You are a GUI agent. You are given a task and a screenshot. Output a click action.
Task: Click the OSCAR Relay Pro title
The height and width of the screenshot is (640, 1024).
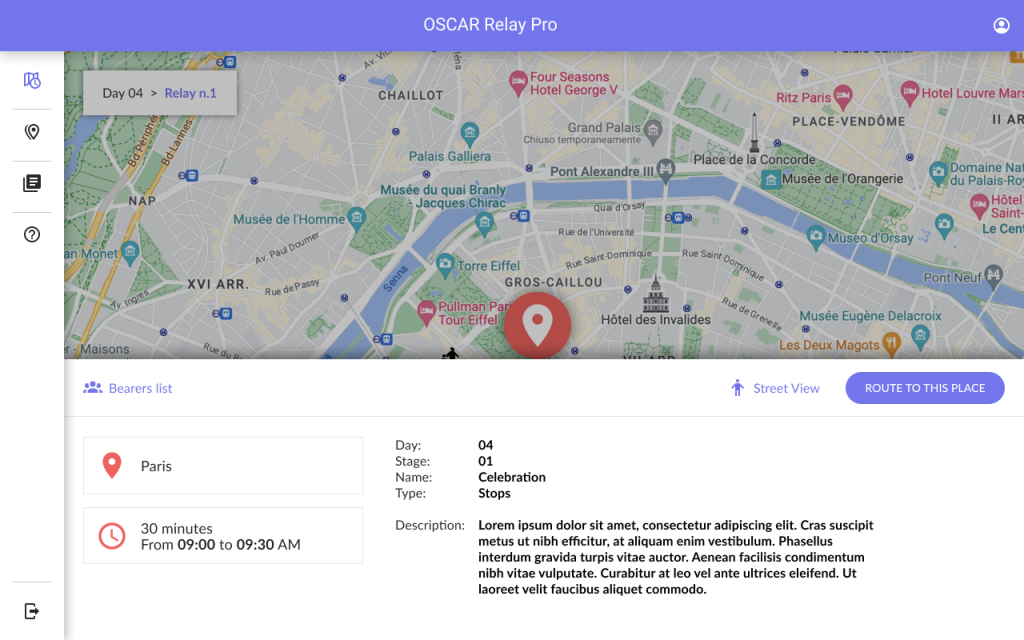[x=490, y=25]
